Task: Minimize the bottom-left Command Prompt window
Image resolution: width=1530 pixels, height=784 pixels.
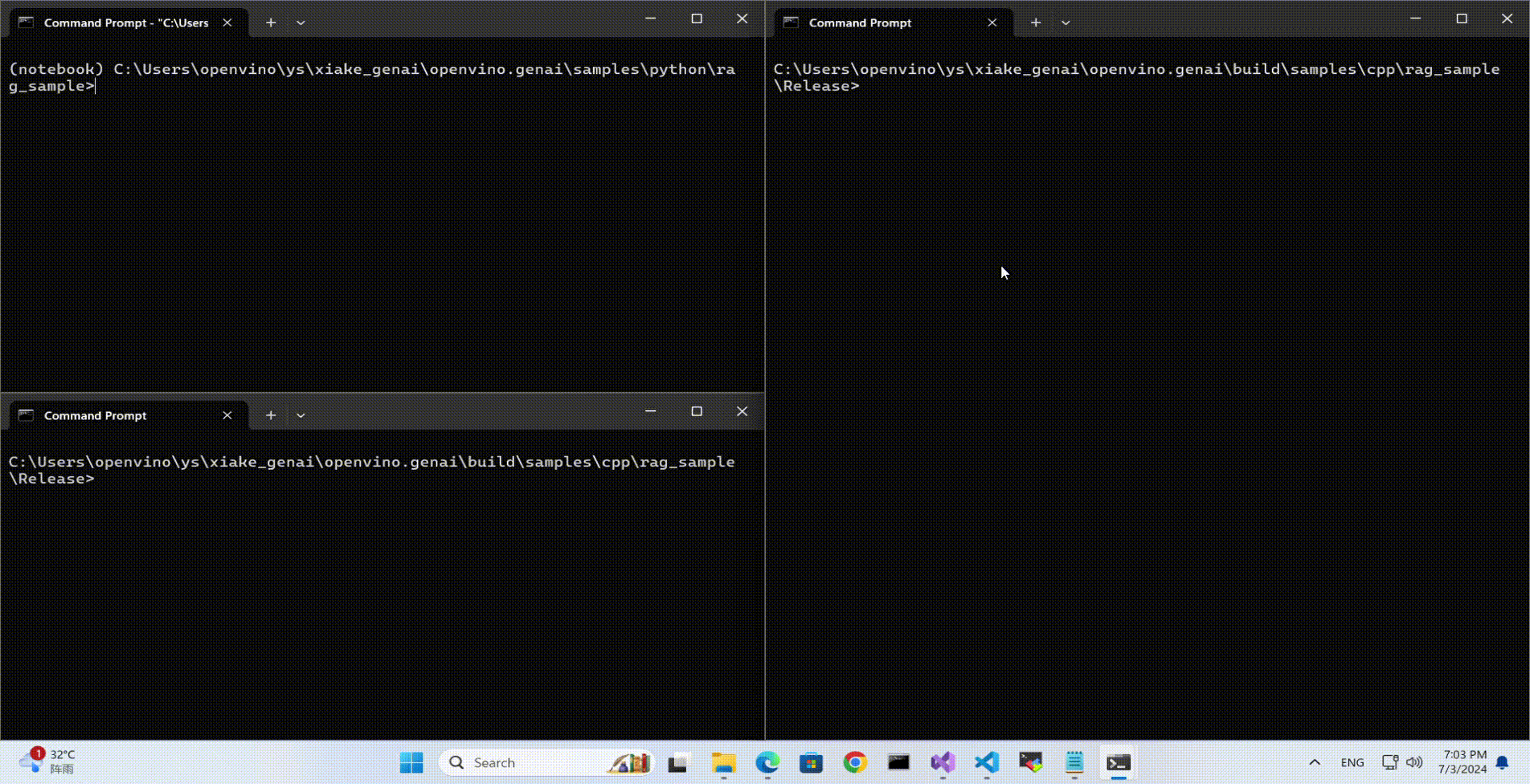Action: click(651, 411)
